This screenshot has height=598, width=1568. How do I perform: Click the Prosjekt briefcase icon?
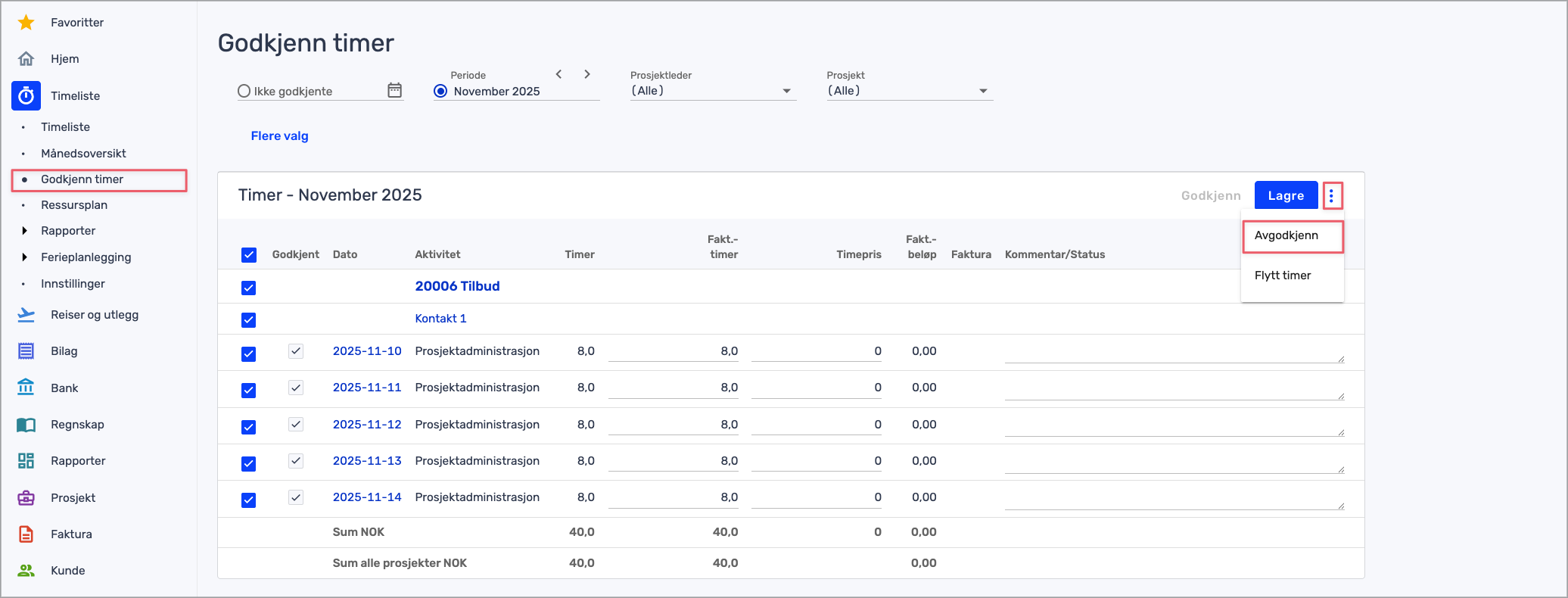pyautogui.click(x=26, y=498)
